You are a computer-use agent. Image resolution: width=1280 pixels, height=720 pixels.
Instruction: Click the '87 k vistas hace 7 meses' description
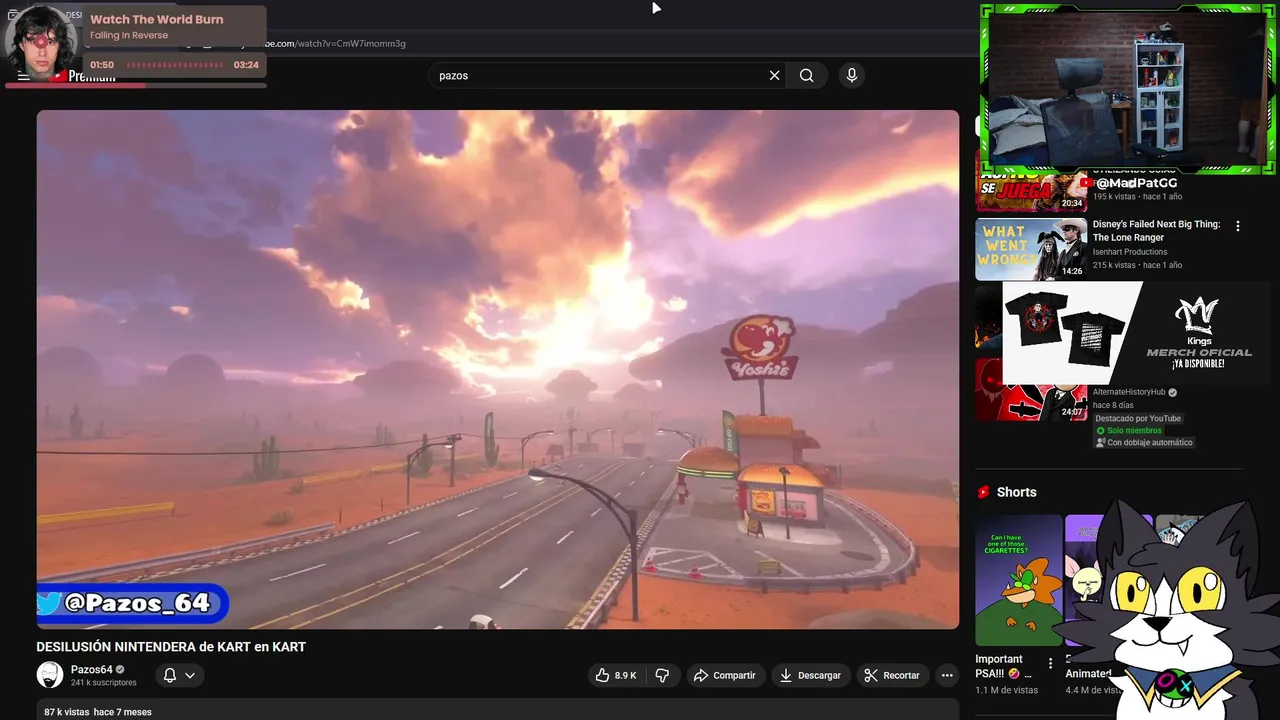pyautogui.click(x=97, y=712)
